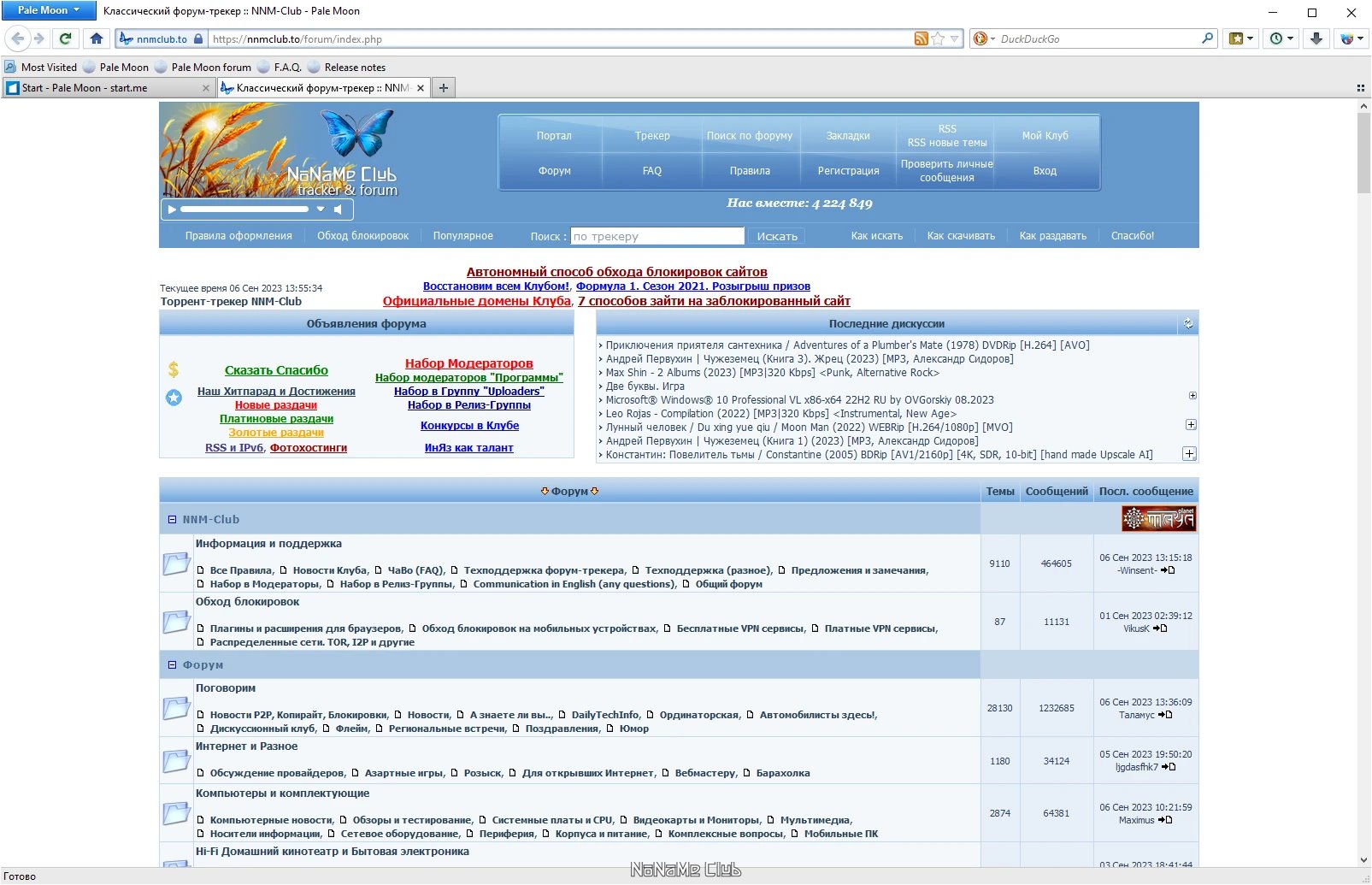Open the bookmarks star toolbar button
Viewport: 1372px width, 885px height.
pos(1240,38)
